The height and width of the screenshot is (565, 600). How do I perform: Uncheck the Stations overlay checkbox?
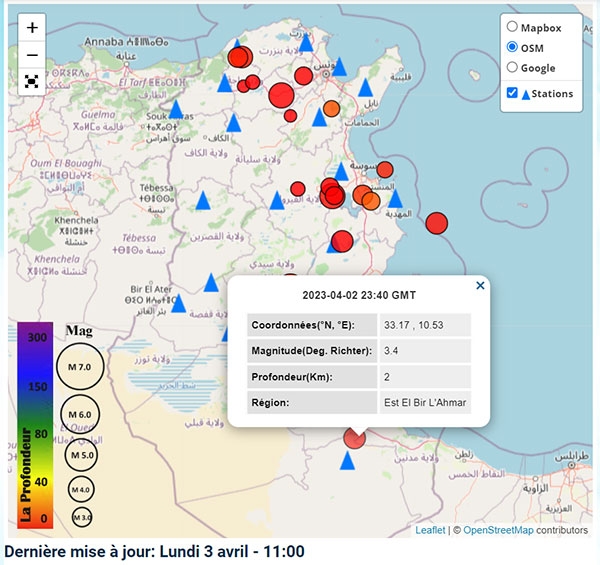pos(512,93)
